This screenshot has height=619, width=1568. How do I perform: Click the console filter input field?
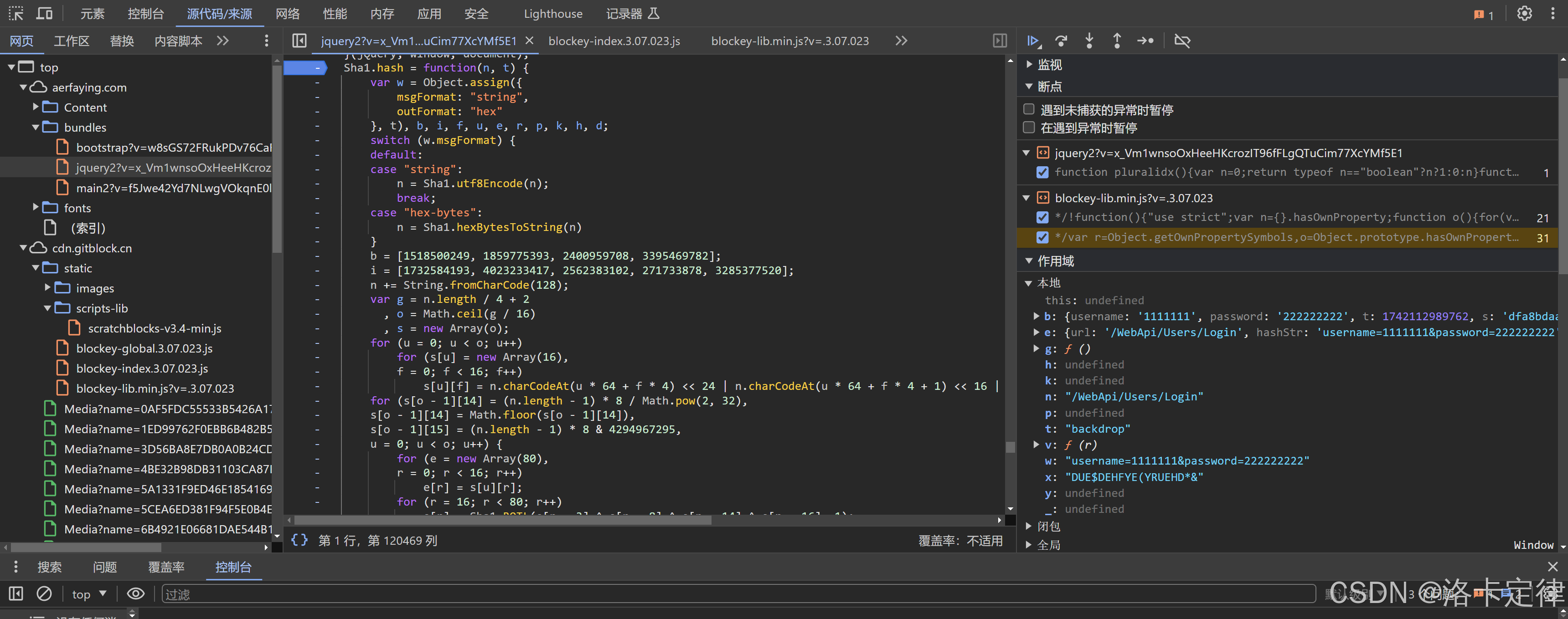(x=730, y=594)
